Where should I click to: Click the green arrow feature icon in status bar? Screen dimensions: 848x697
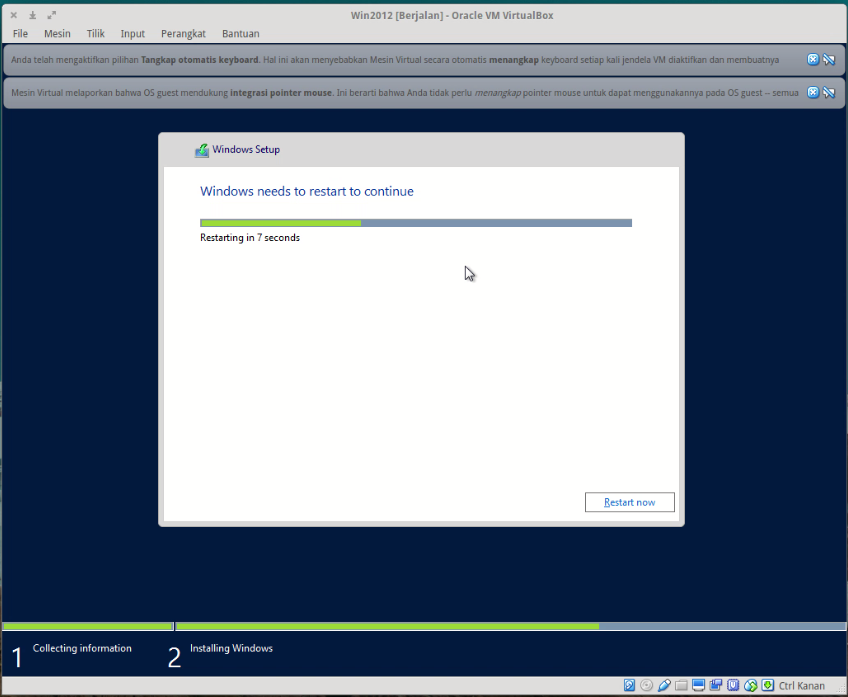(768, 685)
